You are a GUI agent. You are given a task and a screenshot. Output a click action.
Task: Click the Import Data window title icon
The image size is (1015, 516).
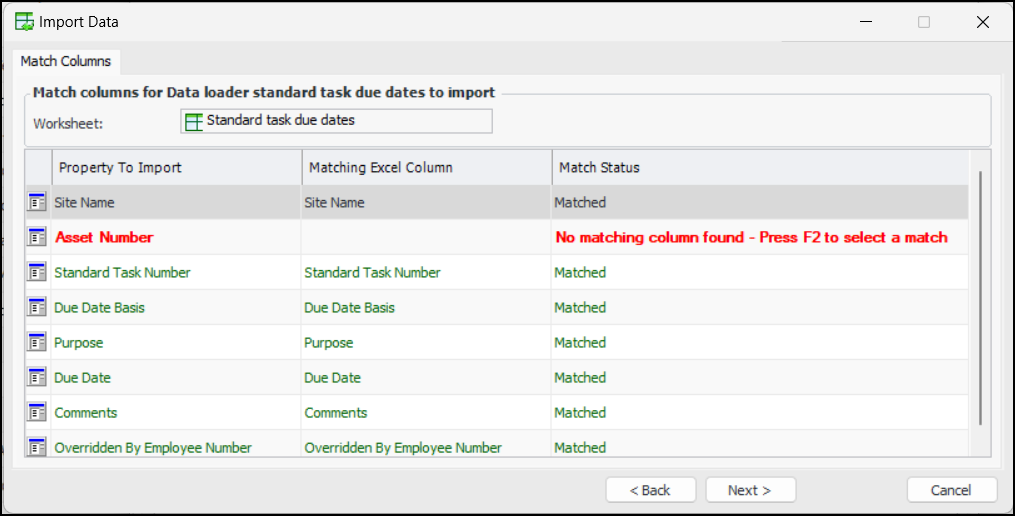pos(24,21)
